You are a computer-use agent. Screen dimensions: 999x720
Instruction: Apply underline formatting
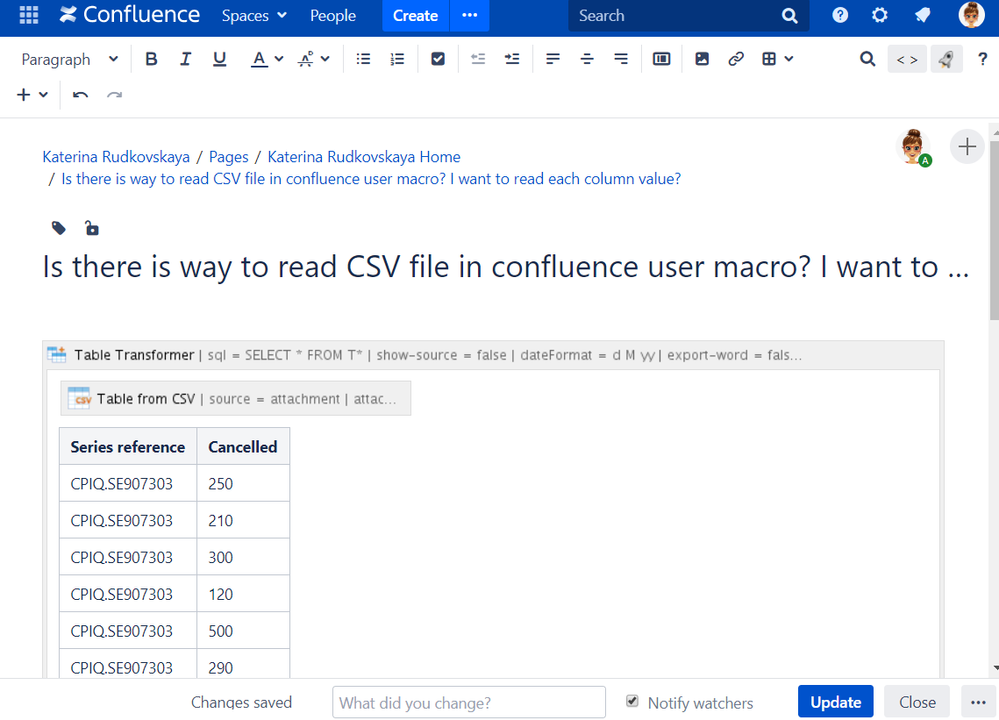pos(219,59)
